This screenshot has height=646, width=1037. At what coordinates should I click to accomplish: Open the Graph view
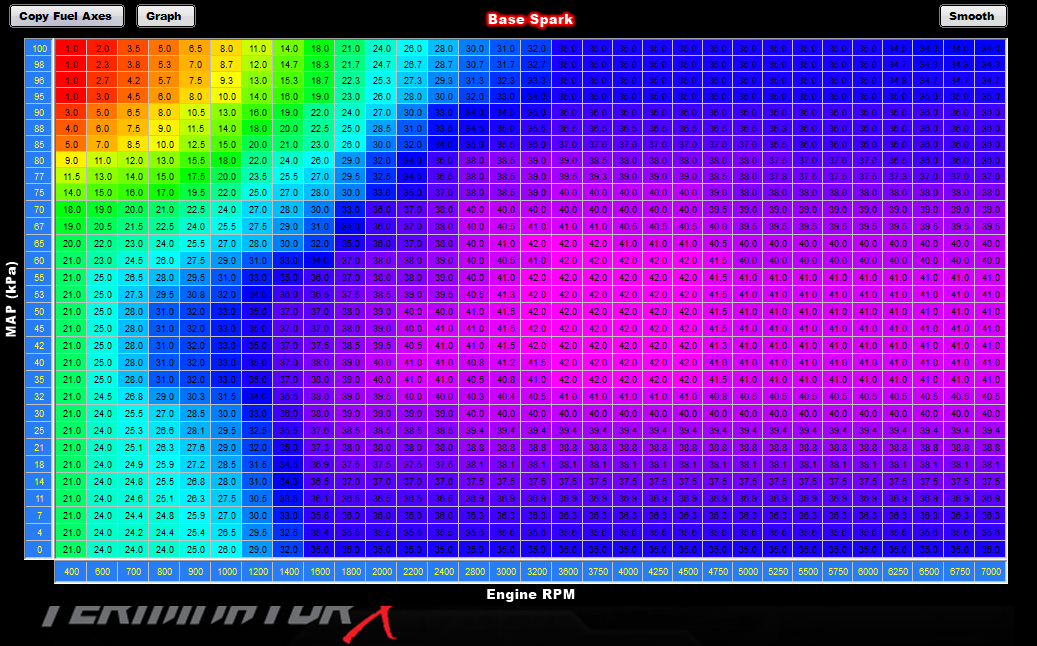tap(165, 16)
